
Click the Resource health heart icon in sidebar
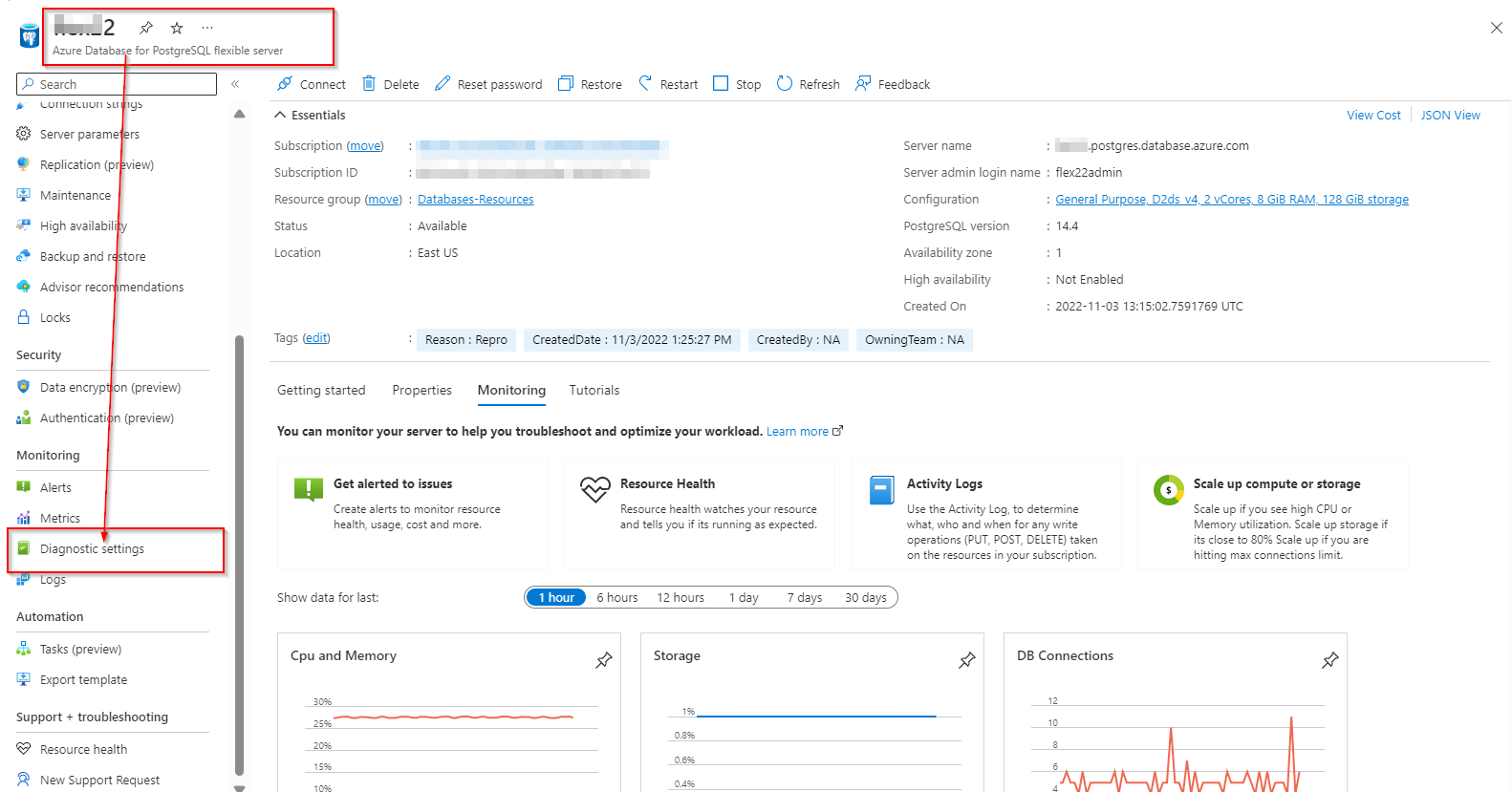pyautogui.click(x=24, y=749)
